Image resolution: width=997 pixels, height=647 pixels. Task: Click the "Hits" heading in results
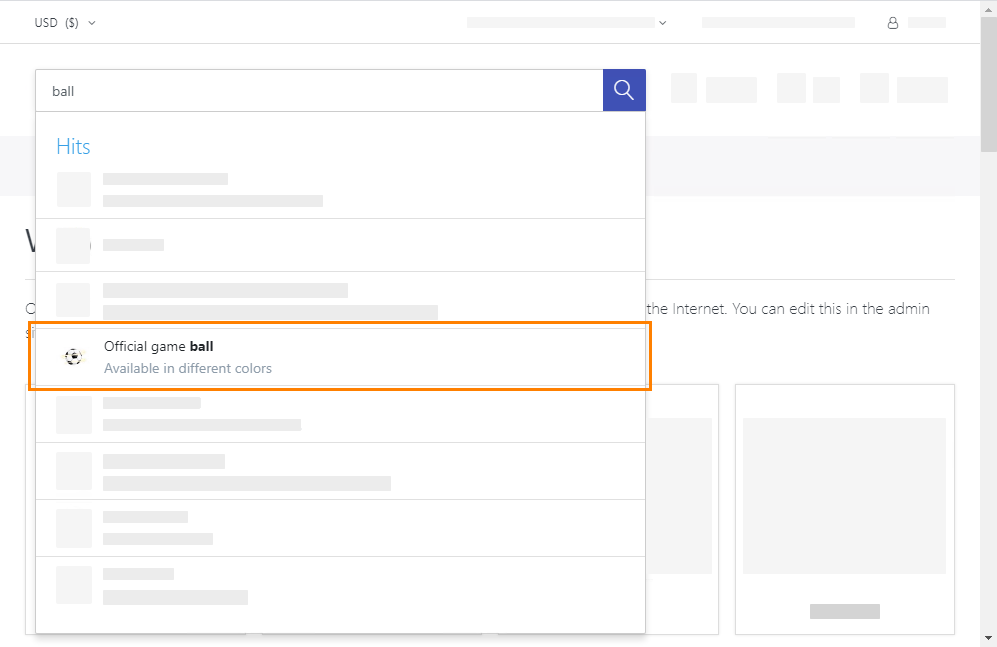(73, 147)
